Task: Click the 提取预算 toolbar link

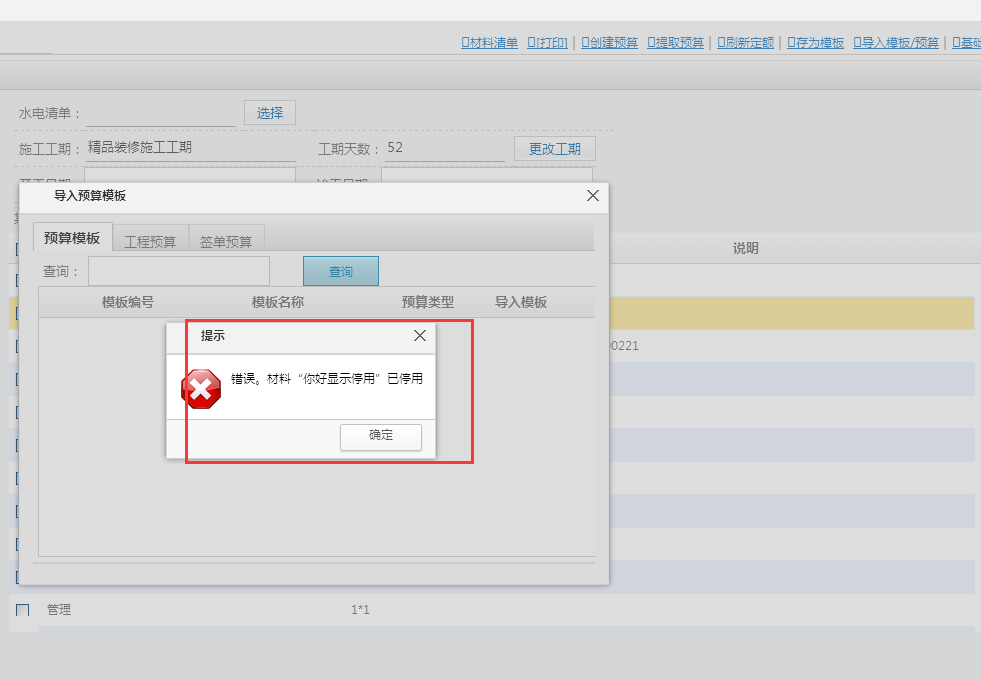Action: (x=676, y=43)
